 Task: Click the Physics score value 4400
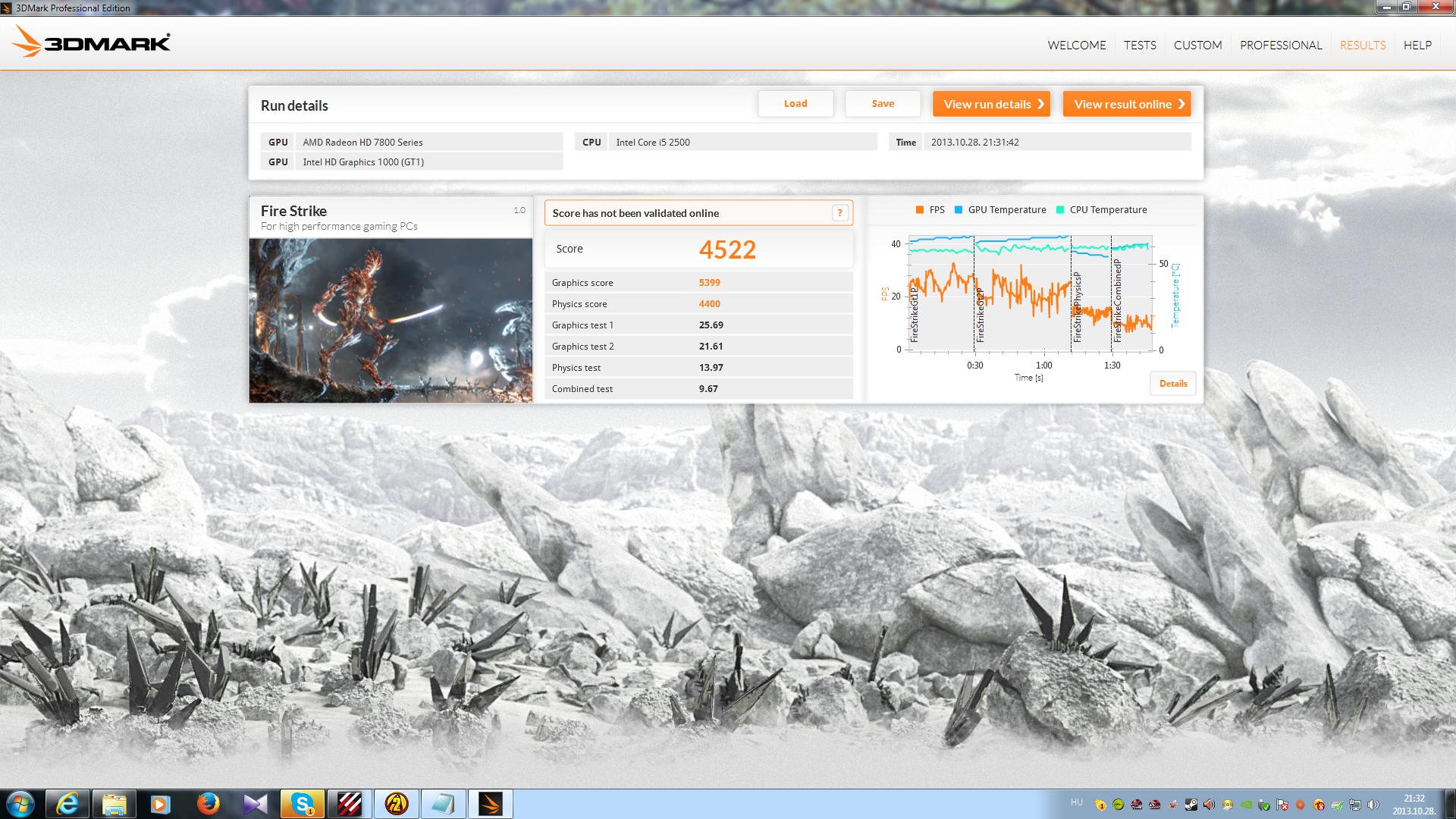pos(710,304)
